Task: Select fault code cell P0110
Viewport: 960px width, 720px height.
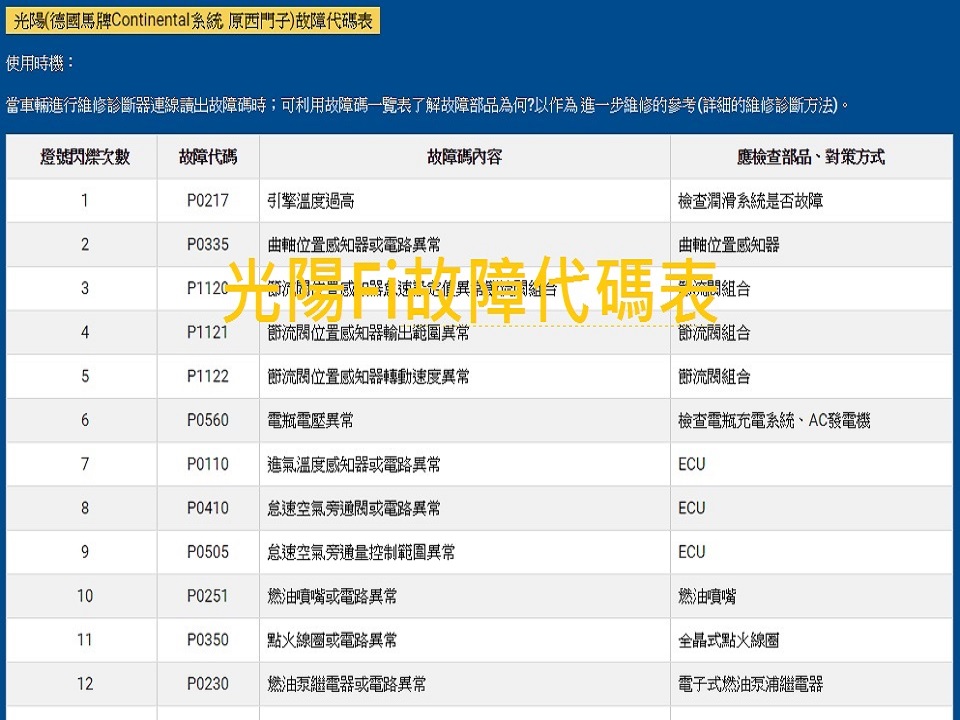Action: 208,464
